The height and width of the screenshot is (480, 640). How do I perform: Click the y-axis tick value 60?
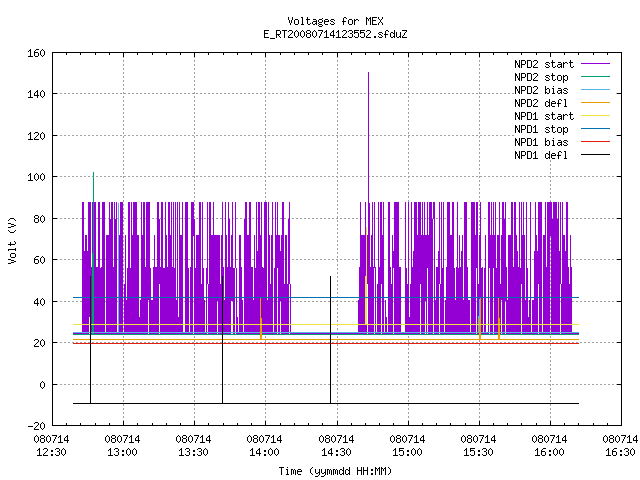pos(39,260)
